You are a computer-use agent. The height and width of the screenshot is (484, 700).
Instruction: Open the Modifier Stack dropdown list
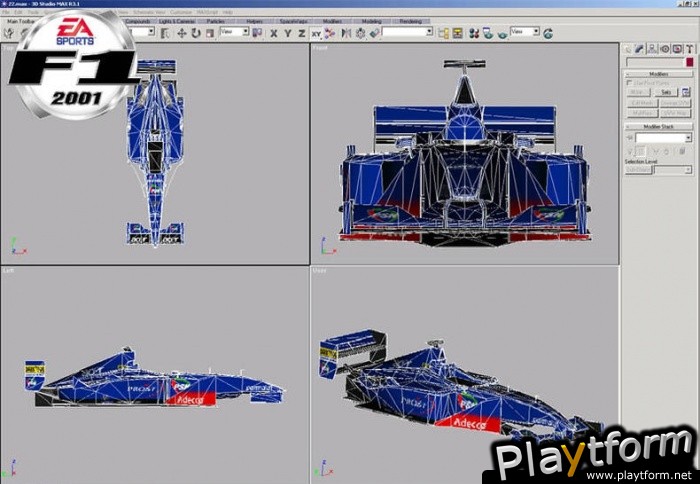(663, 138)
